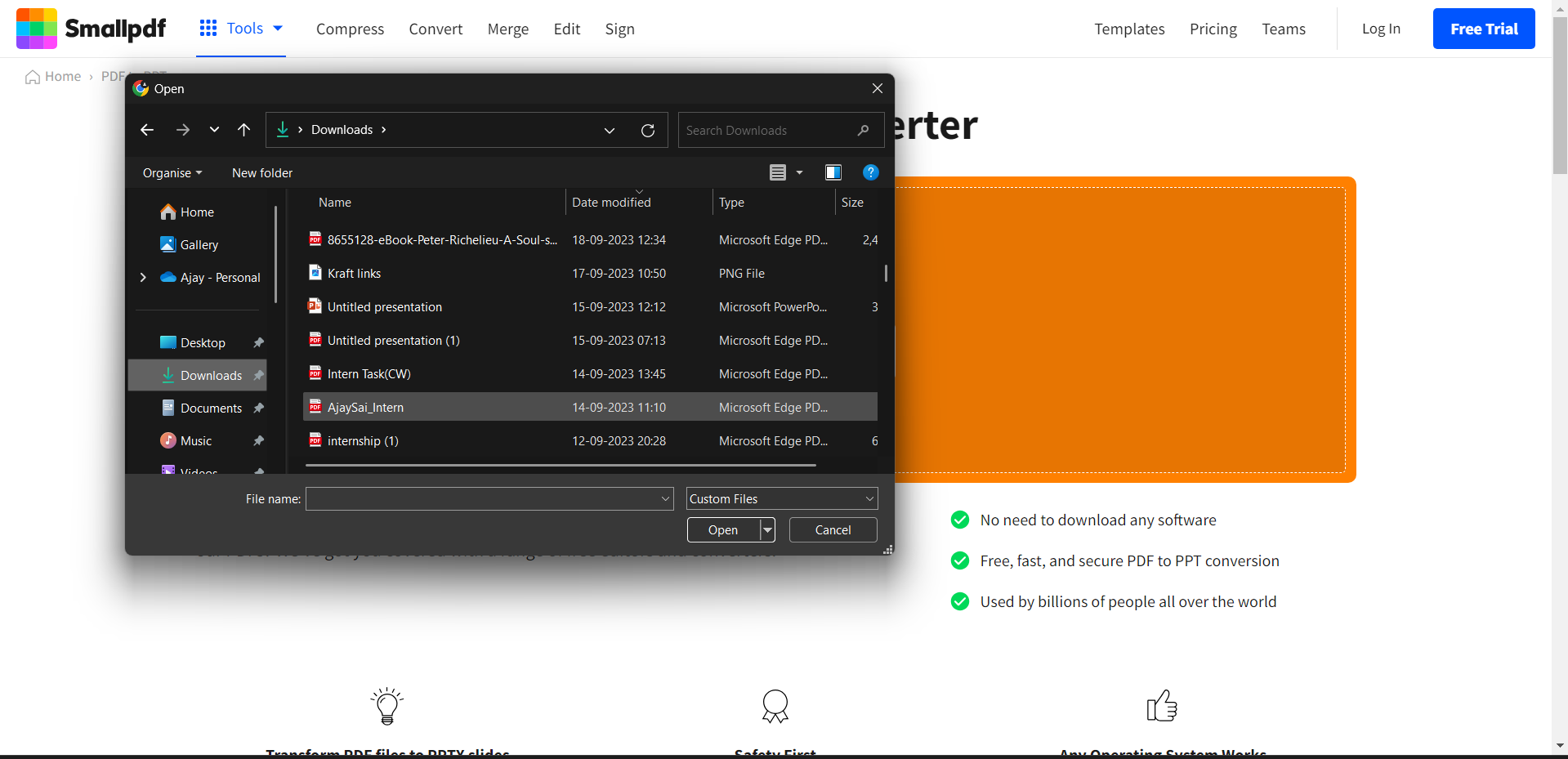Viewport: 1568px width, 759px height.
Task: Select the Kraft links PNG file
Action: pyautogui.click(x=591, y=274)
